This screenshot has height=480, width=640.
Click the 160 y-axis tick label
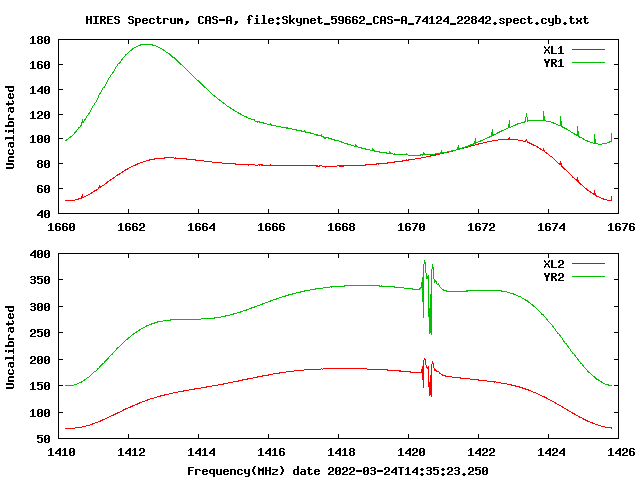click(40, 65)
